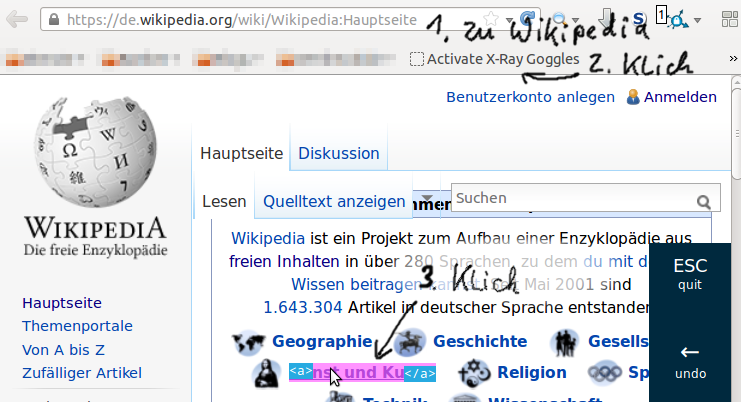Click Benutzerkonto anlegen link

pos(530,97)
